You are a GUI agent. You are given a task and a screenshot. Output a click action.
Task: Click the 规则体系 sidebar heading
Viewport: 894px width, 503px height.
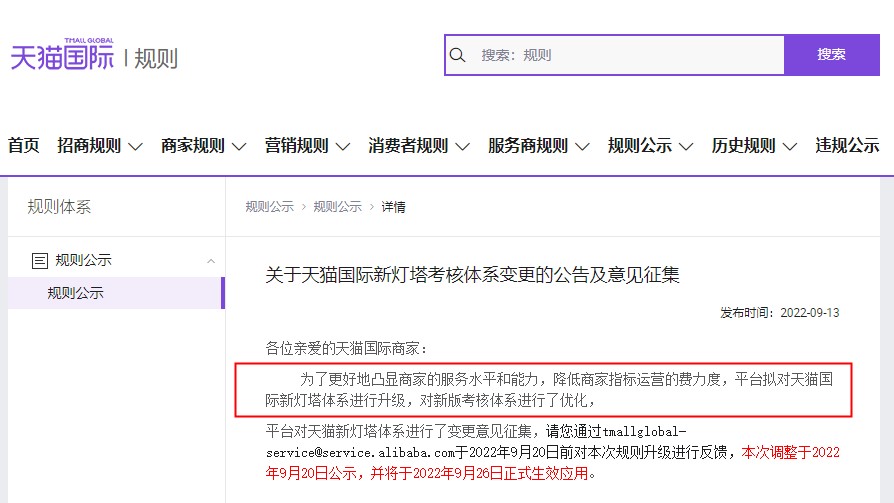59,206
